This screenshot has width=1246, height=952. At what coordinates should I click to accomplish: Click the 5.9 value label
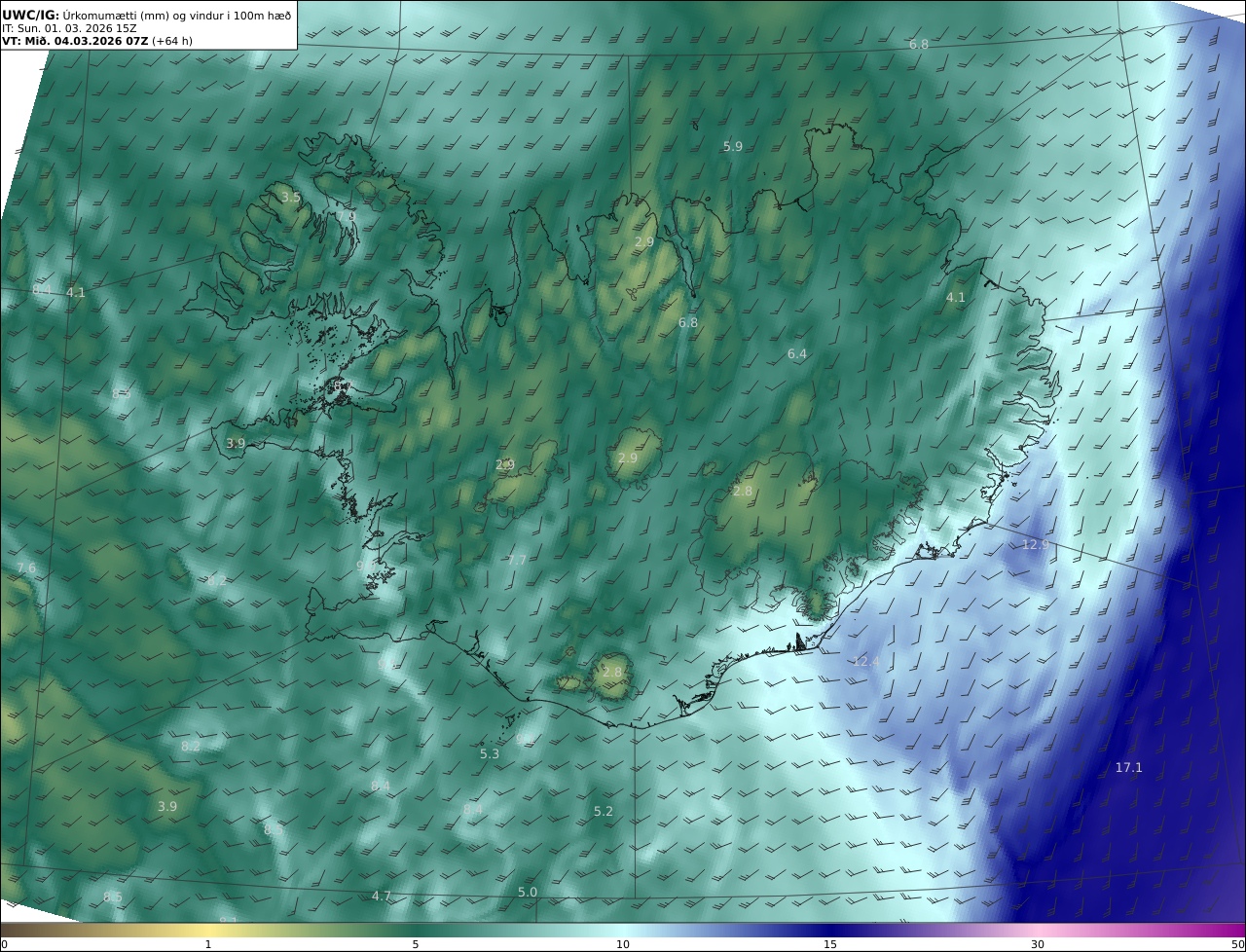tap(733, 147)
